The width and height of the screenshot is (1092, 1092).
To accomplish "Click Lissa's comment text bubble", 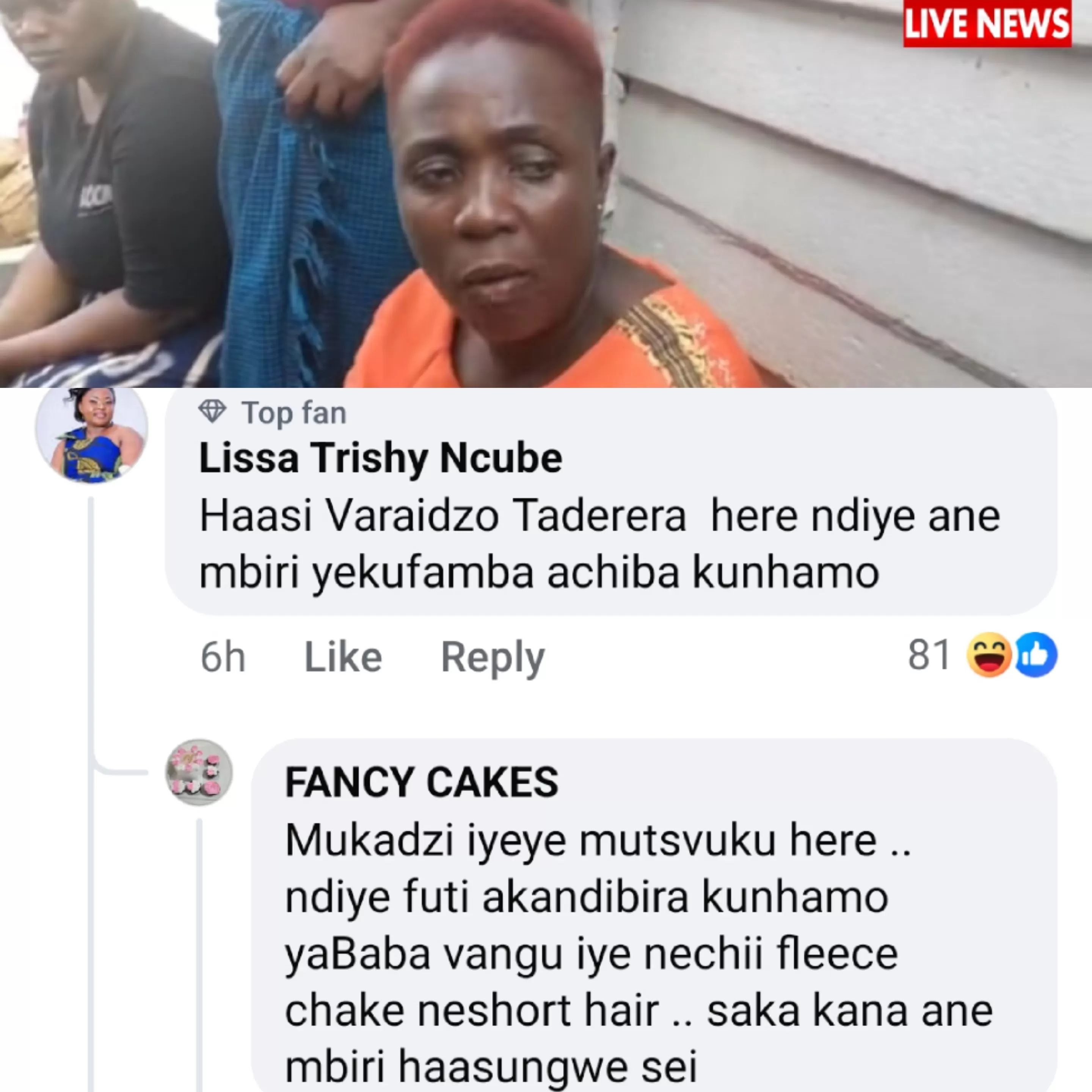I will pos(611,502).
